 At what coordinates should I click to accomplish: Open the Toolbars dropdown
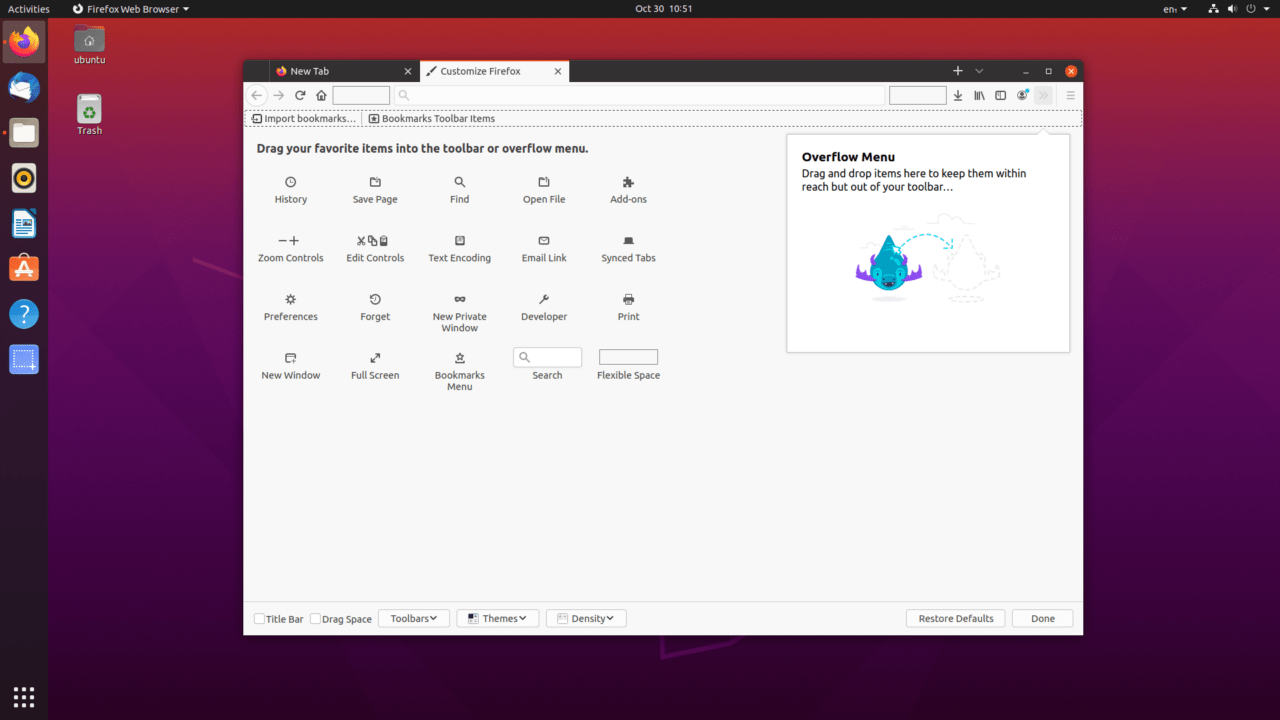point(414,619)
